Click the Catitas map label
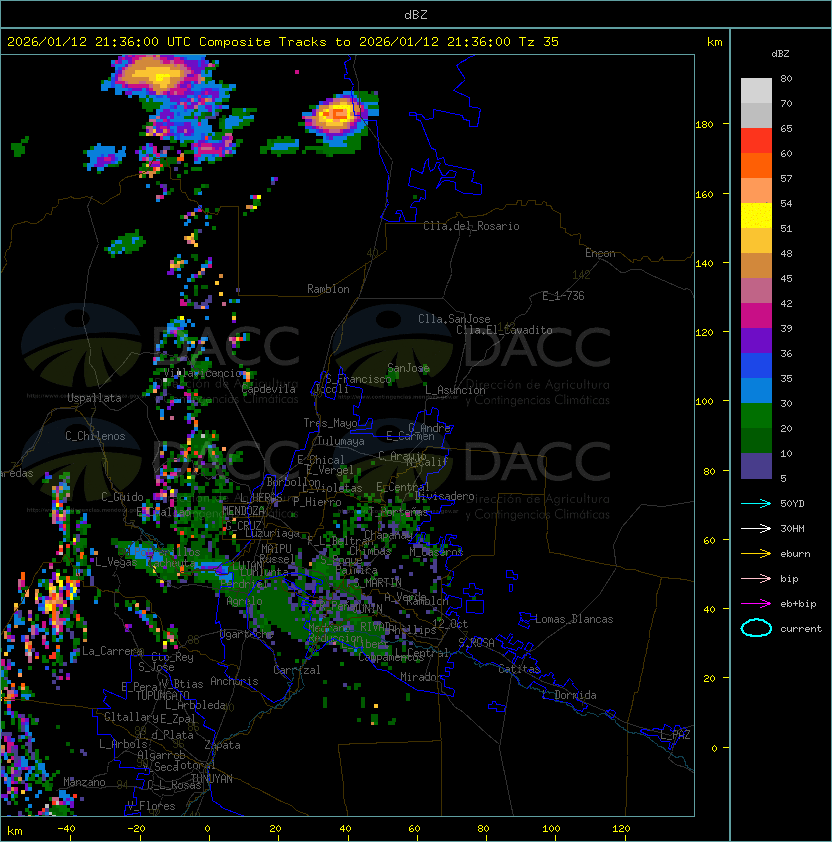The height and width of the screenshot is (842, 832). pos(519,669)
